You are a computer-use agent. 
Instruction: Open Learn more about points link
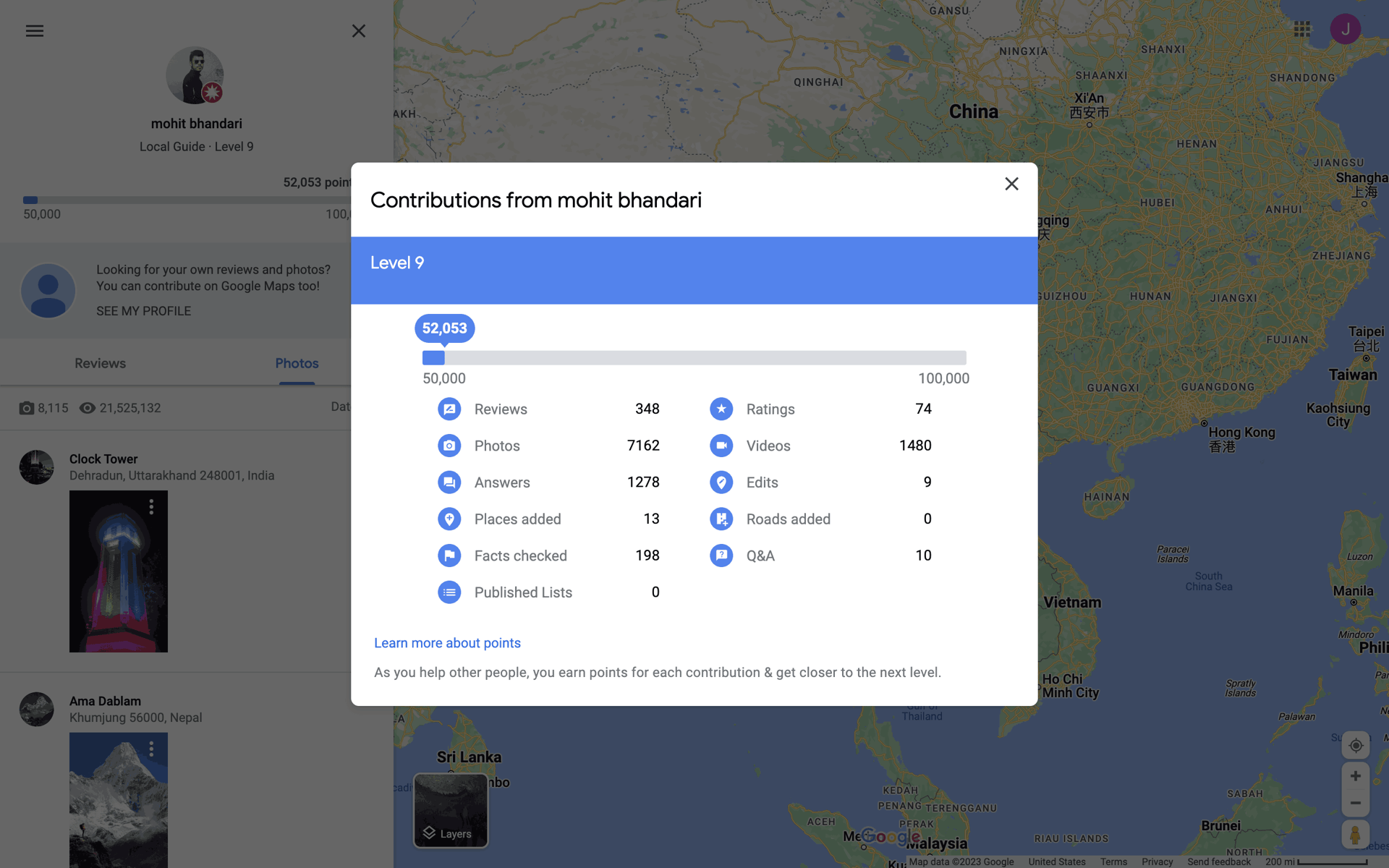coord(447,643)
